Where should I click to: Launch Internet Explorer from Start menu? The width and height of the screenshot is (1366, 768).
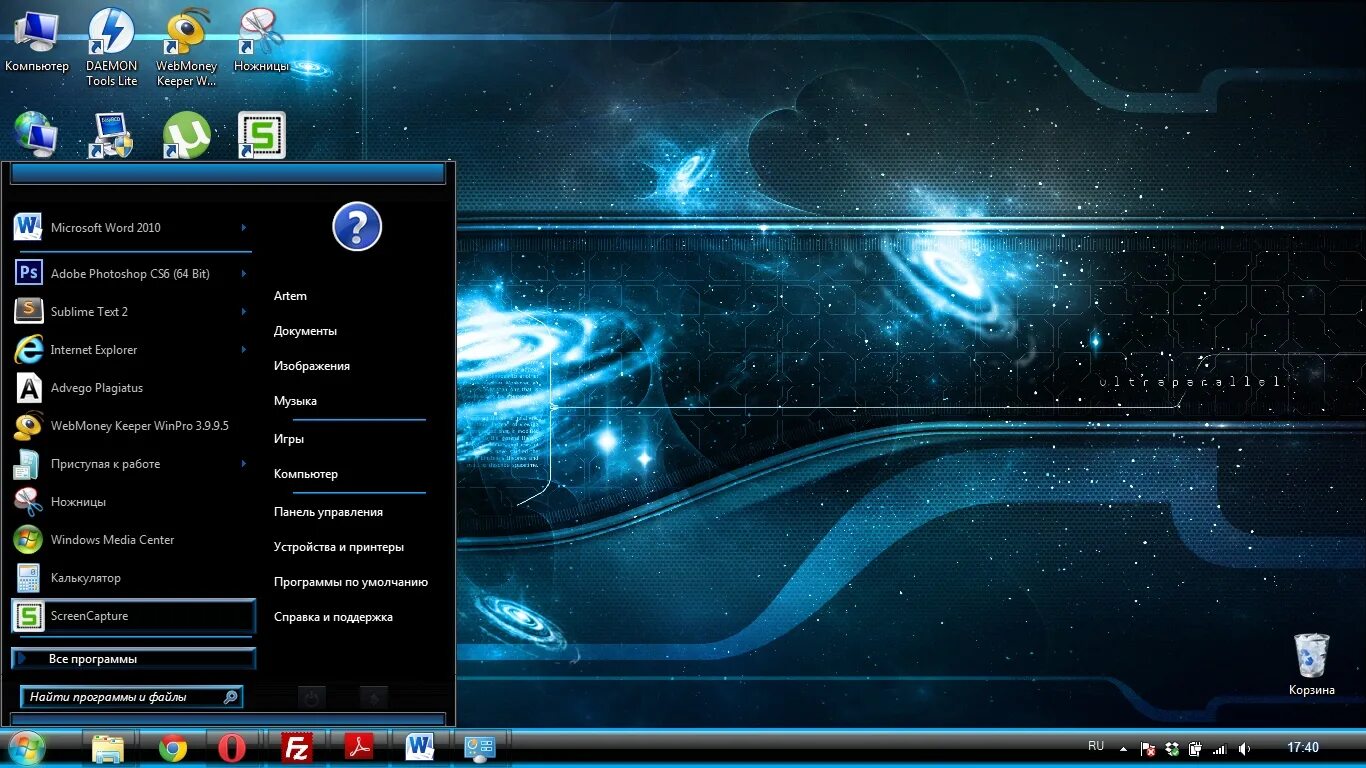[x=131, y=349]
